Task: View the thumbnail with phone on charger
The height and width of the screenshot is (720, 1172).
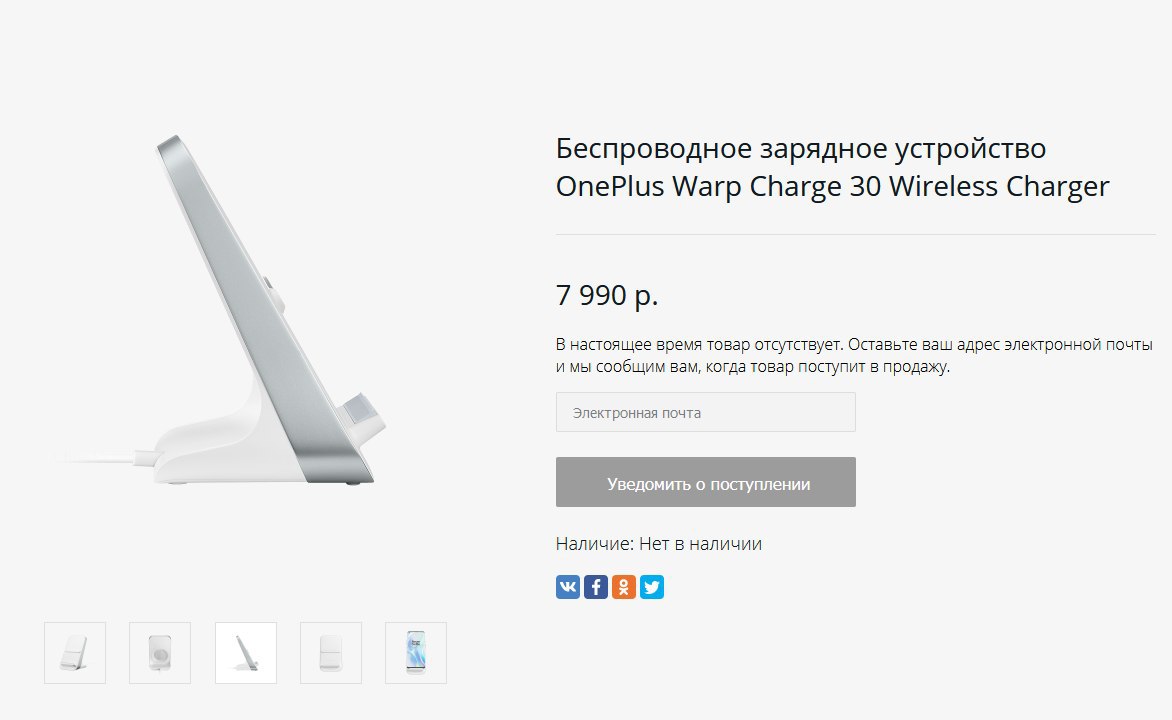Action: click(x=416, y=653)
